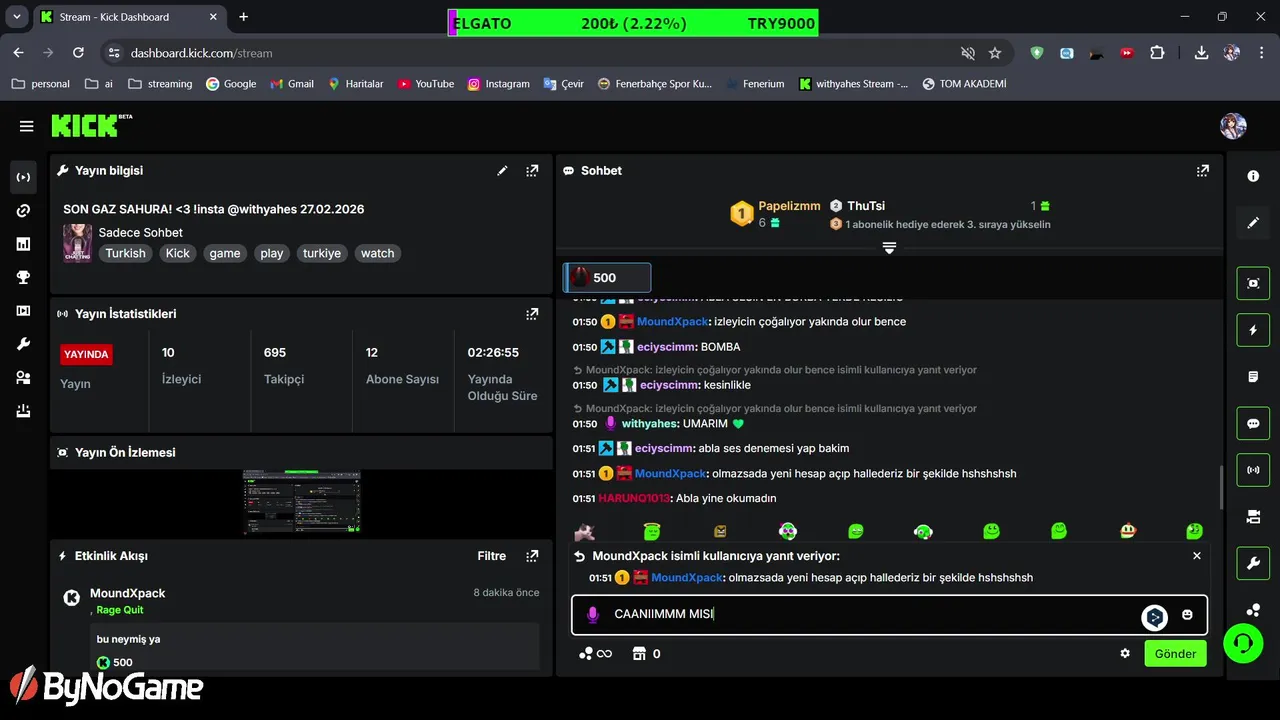Image resolution: width=1280 pixels, height=720 pixels.
Task: Click the round arrow icon inside chat input
Action: pos(1155,617)
